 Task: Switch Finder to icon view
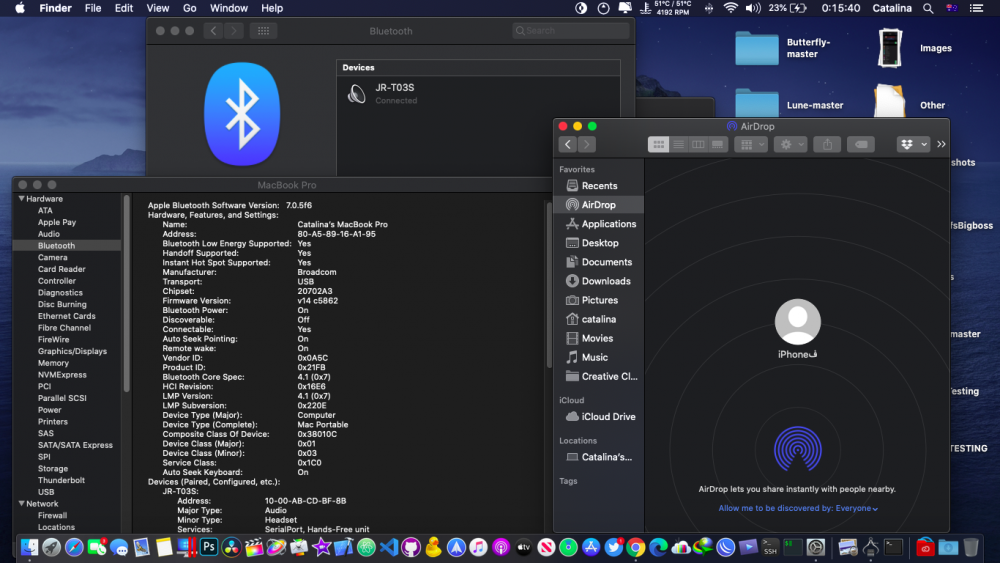tap(658, 144)
